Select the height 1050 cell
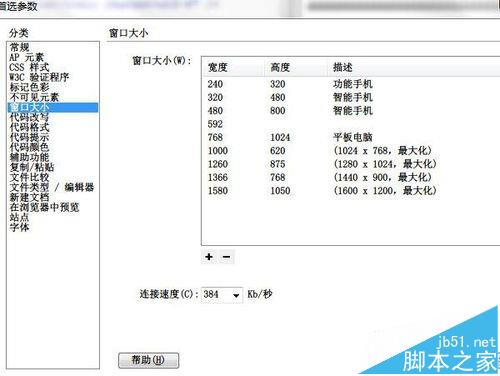 280,191
